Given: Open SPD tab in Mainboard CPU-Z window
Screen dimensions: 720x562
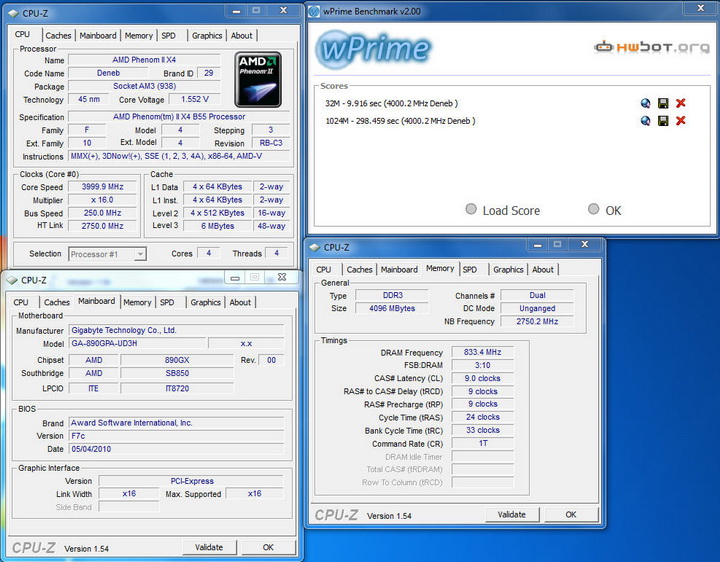Looking at the screenshot, I should pyautogui.click(x=167, y=302).
